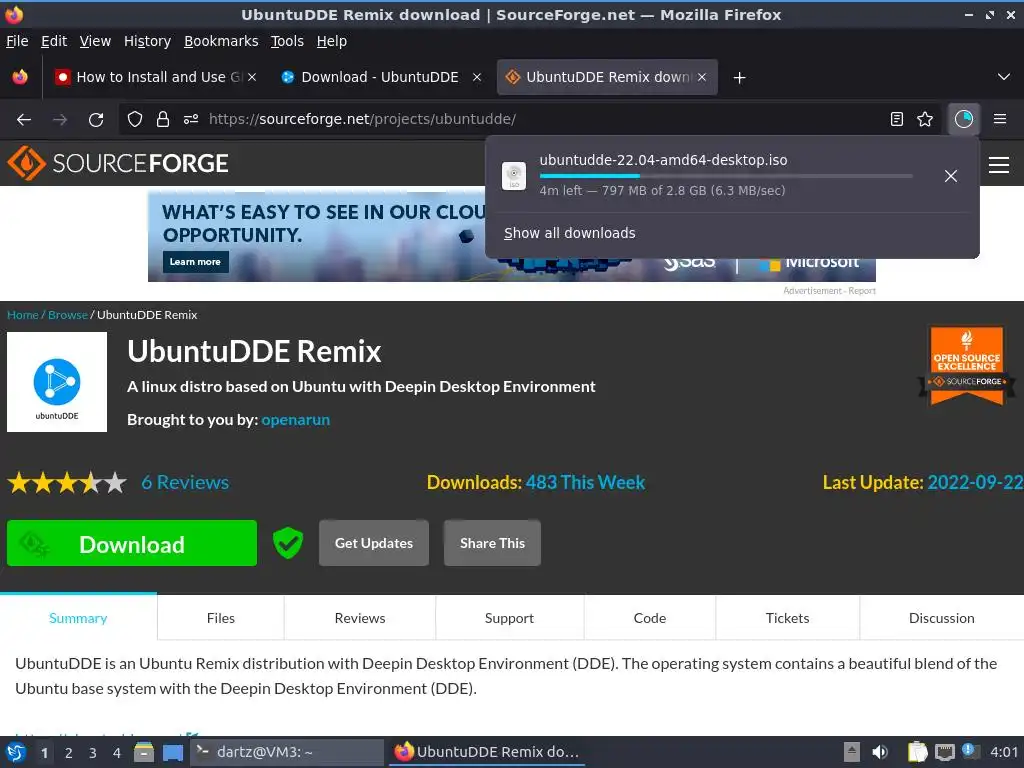Open the clipboard tray icon
This screenshot has height=768, width=1024.
pyautogui.click(x=918, y=752)
